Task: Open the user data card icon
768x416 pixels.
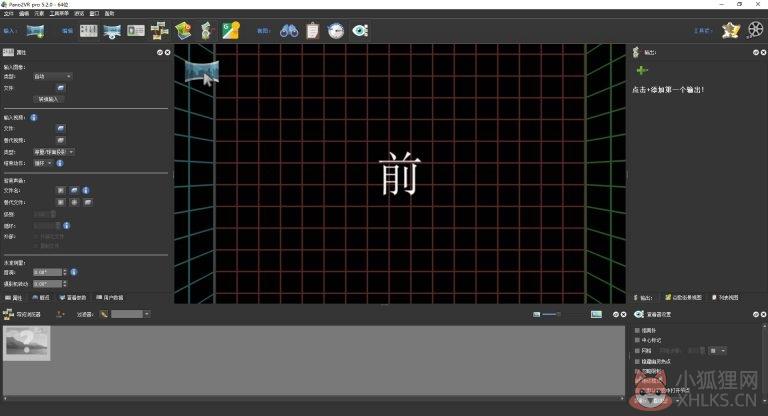Action: click(x=136, y=31)
